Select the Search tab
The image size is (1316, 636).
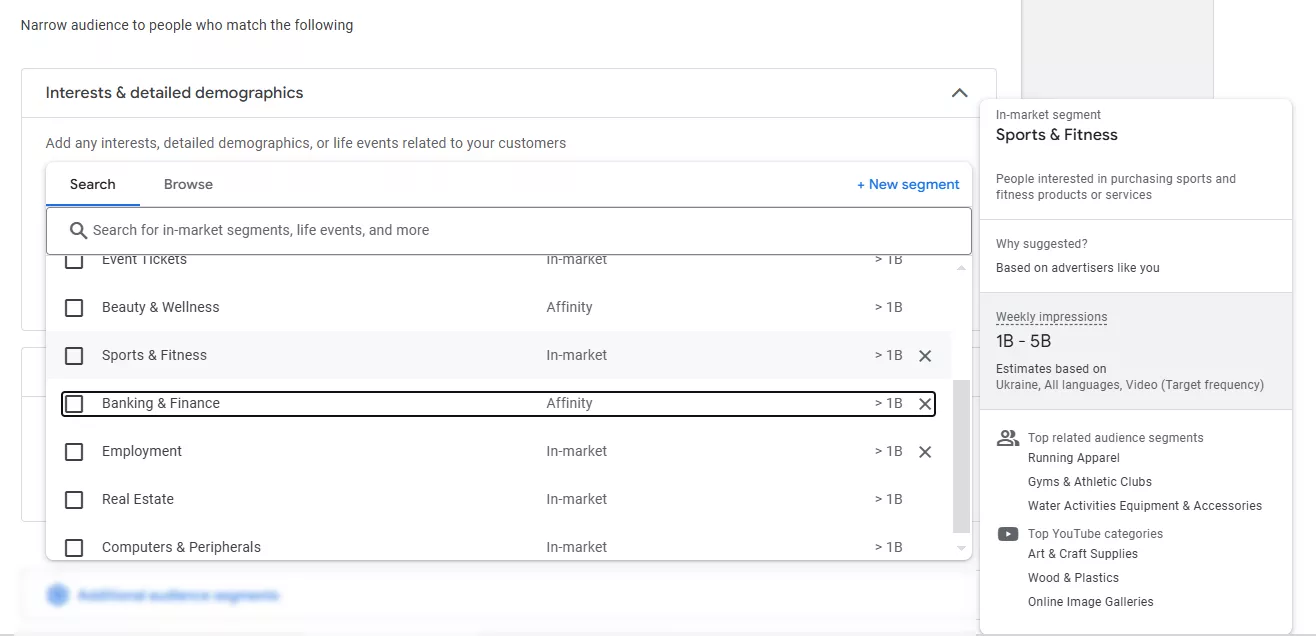click(92, 184)
